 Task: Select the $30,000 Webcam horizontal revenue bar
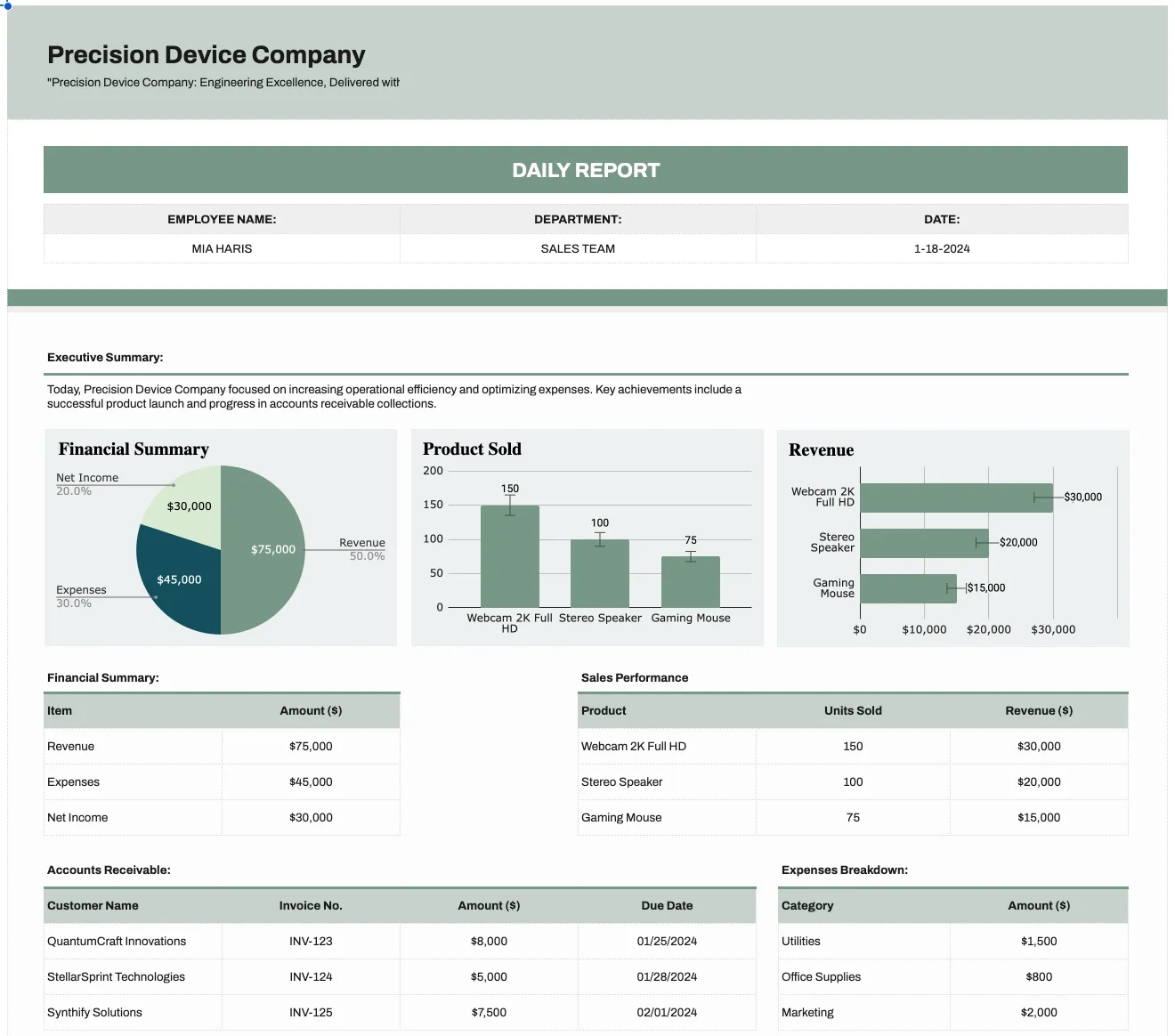[956, 498]
